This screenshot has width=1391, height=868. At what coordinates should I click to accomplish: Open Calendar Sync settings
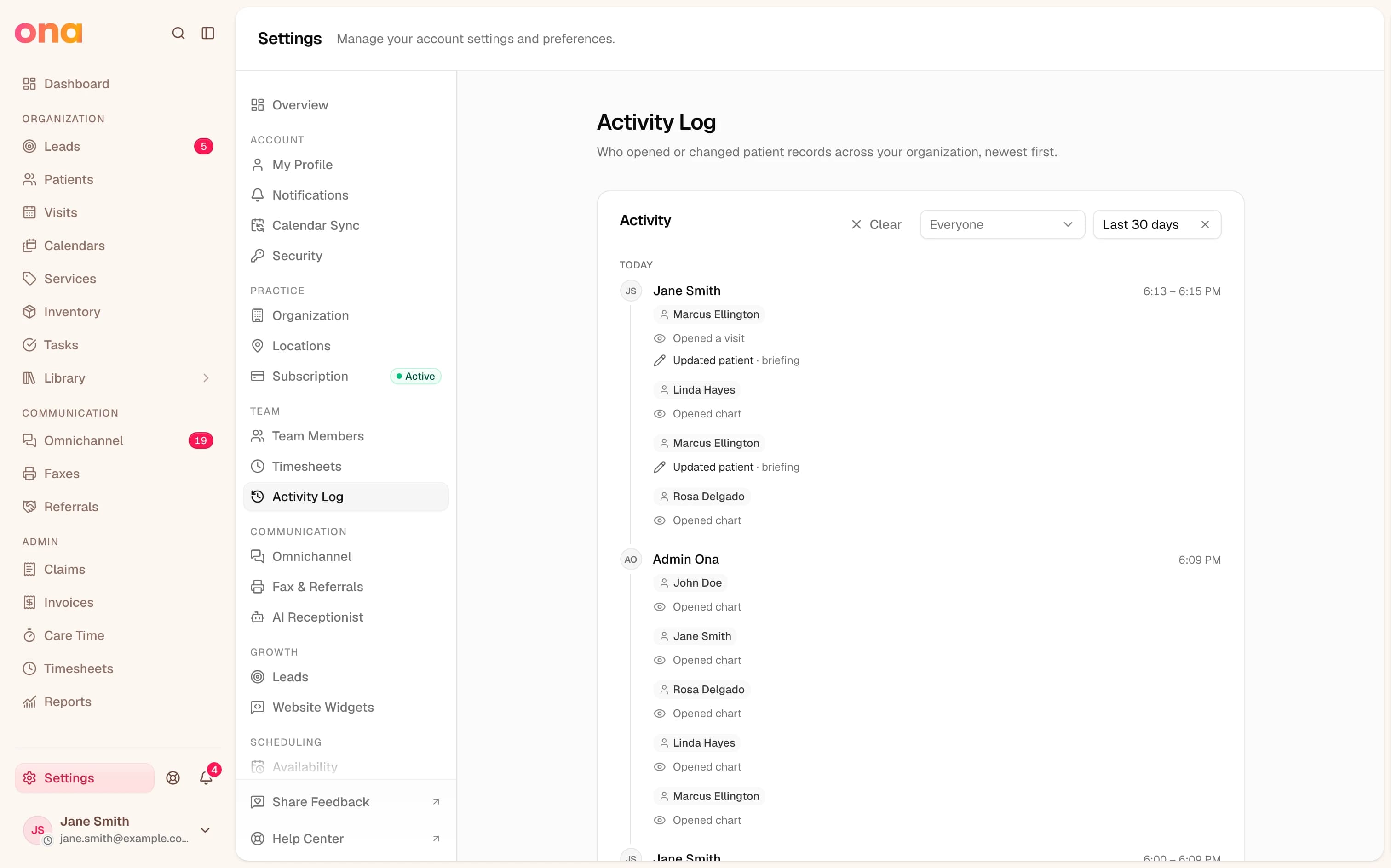pos(346,226)
